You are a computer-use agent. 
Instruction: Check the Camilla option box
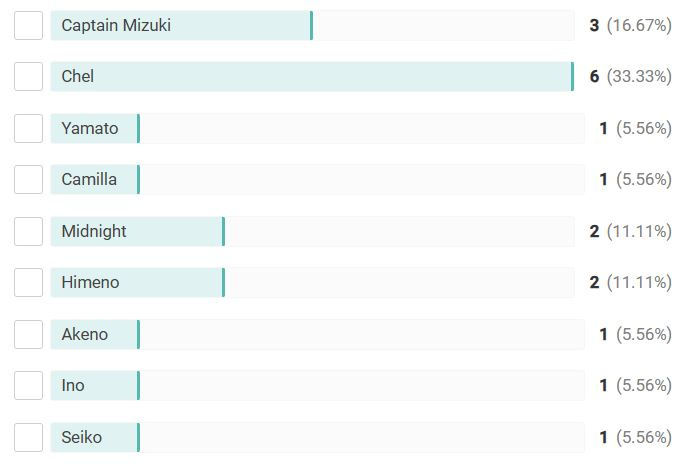pyautogui.click(x=28, y=180)
